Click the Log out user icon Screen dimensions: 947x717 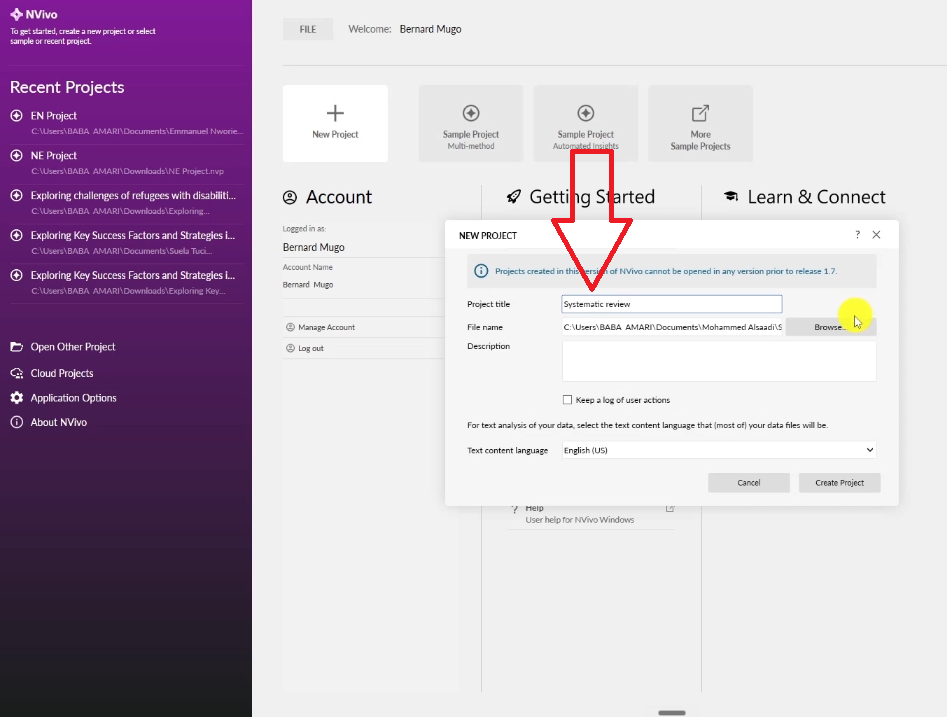pos(290,348)
